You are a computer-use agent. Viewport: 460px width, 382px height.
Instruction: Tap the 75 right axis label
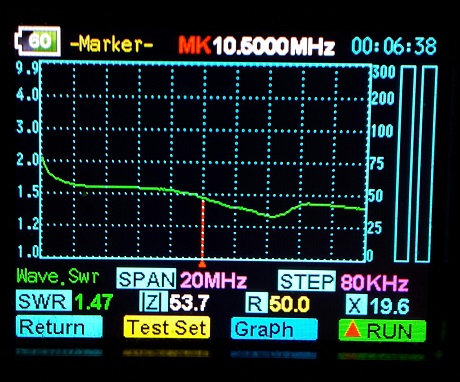[x=376, y=163]
